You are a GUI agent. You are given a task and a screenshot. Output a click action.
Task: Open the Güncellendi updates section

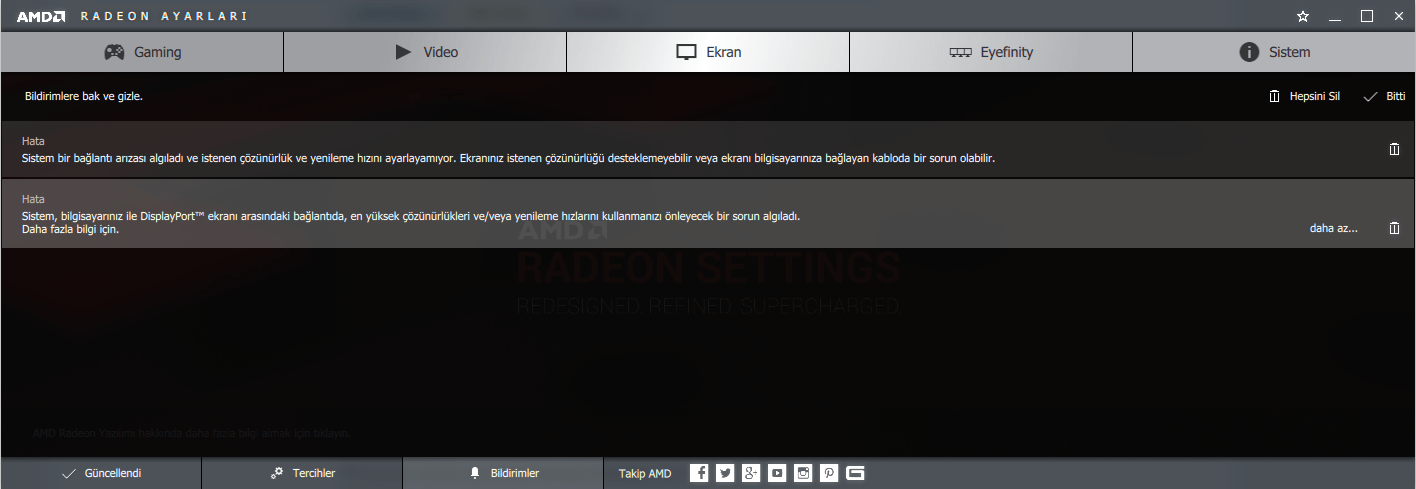(101, 473)
